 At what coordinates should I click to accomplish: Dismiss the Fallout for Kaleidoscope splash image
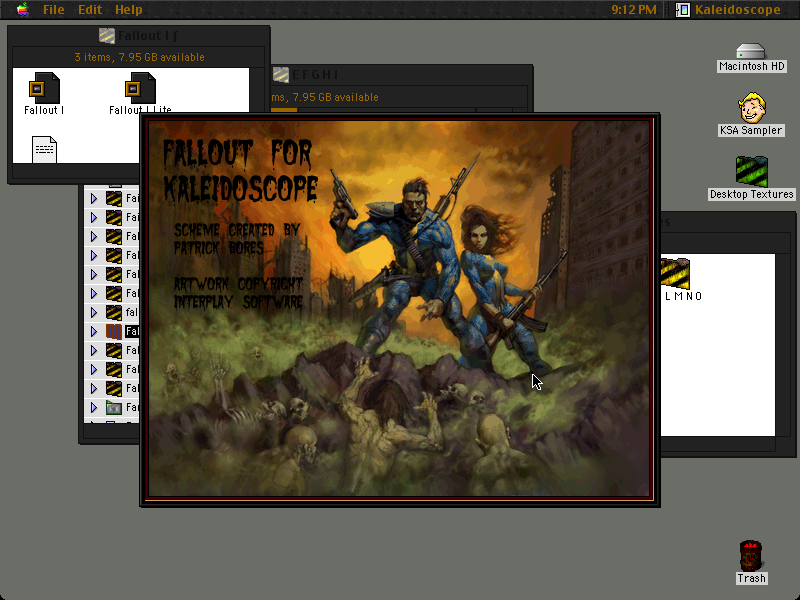point(400,309)
